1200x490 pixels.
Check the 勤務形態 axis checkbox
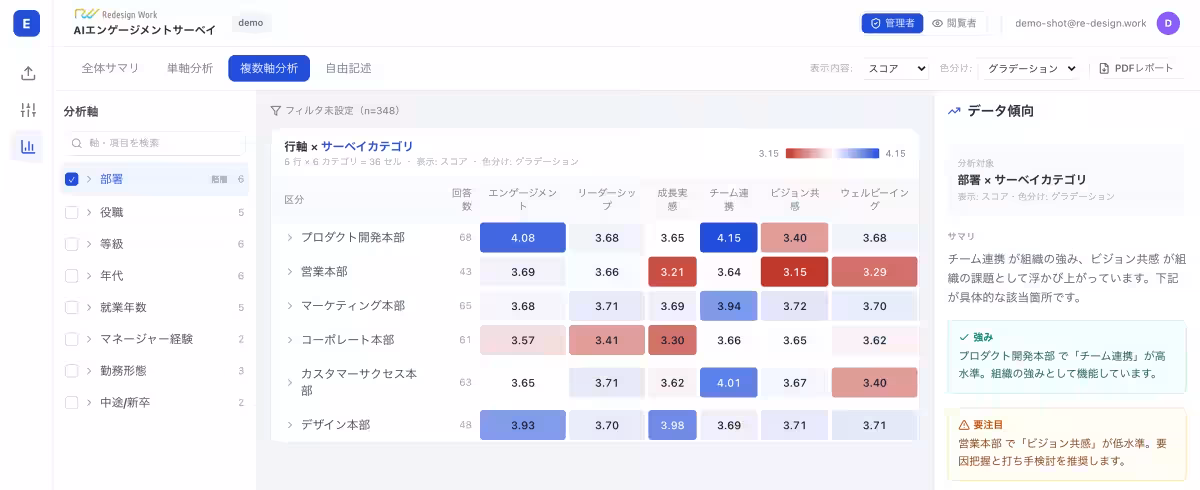pos(72,370)
